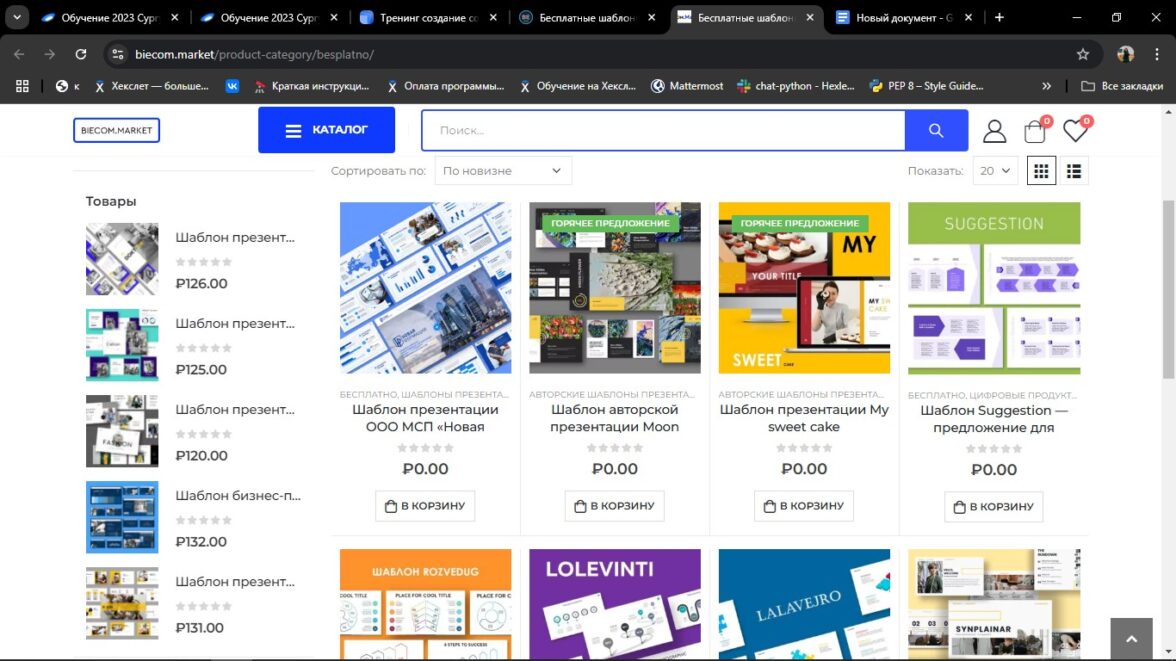
Task: Click the BIECOM.MARKET logo
Action: 116,130
